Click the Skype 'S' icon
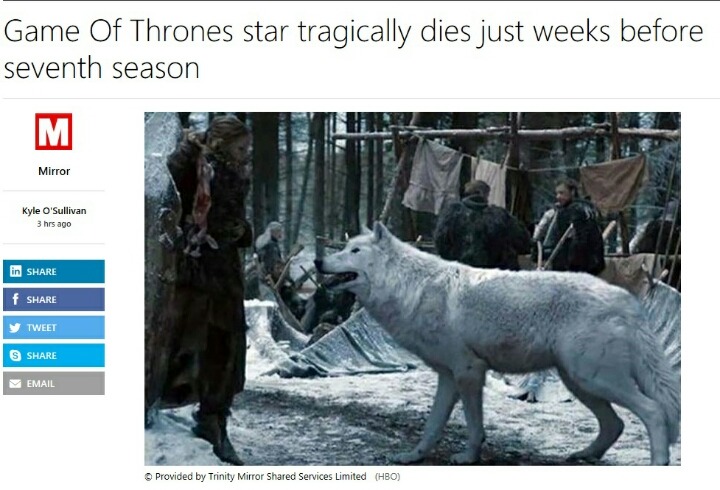The height and width of the screenshot is (490, 720). pyautogui.click(x=15, y=355)
